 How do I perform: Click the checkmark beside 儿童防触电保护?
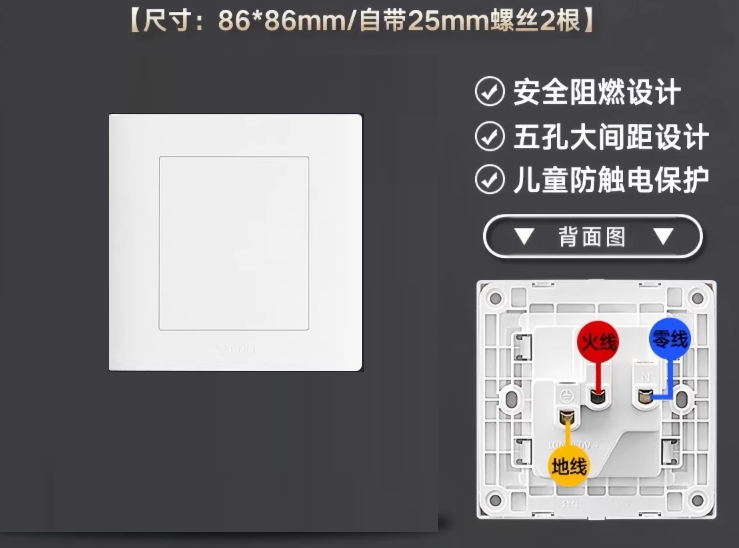point(490,180)
